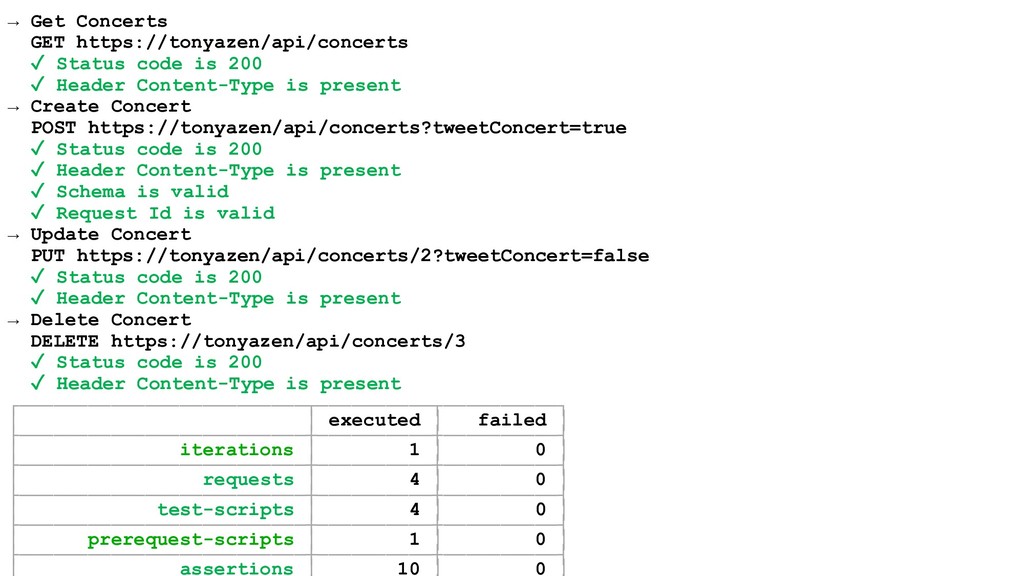Click the 'Update Concert' request title
Image resolution: width=1024 pixels, height=576 pixels.
point(111,234)
